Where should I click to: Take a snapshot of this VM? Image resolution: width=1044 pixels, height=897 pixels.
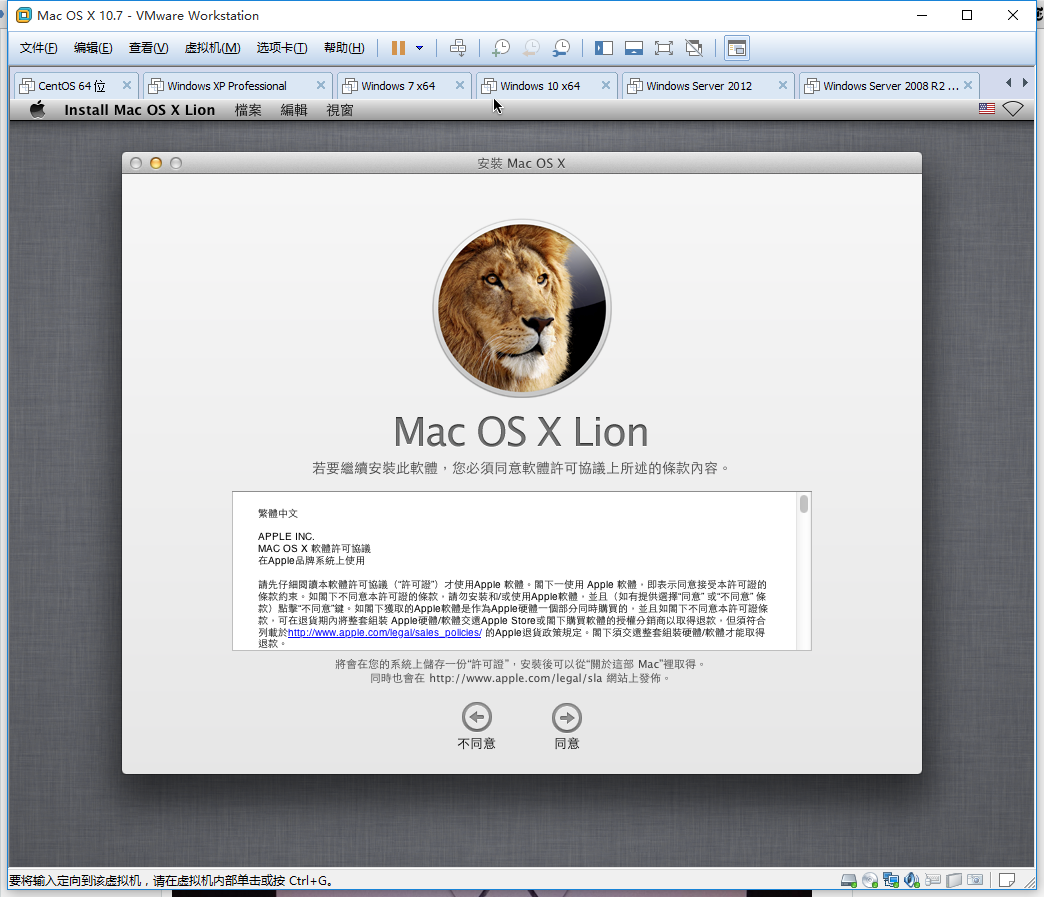pyautogui.click(x=500, y=48)
